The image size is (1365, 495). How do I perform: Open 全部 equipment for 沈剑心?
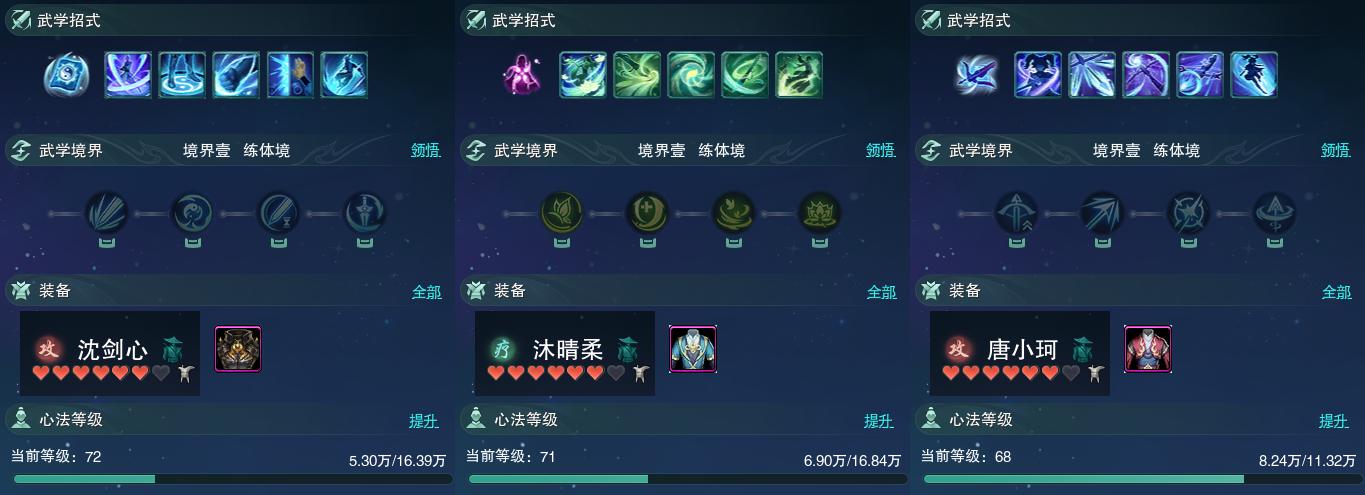427,292
